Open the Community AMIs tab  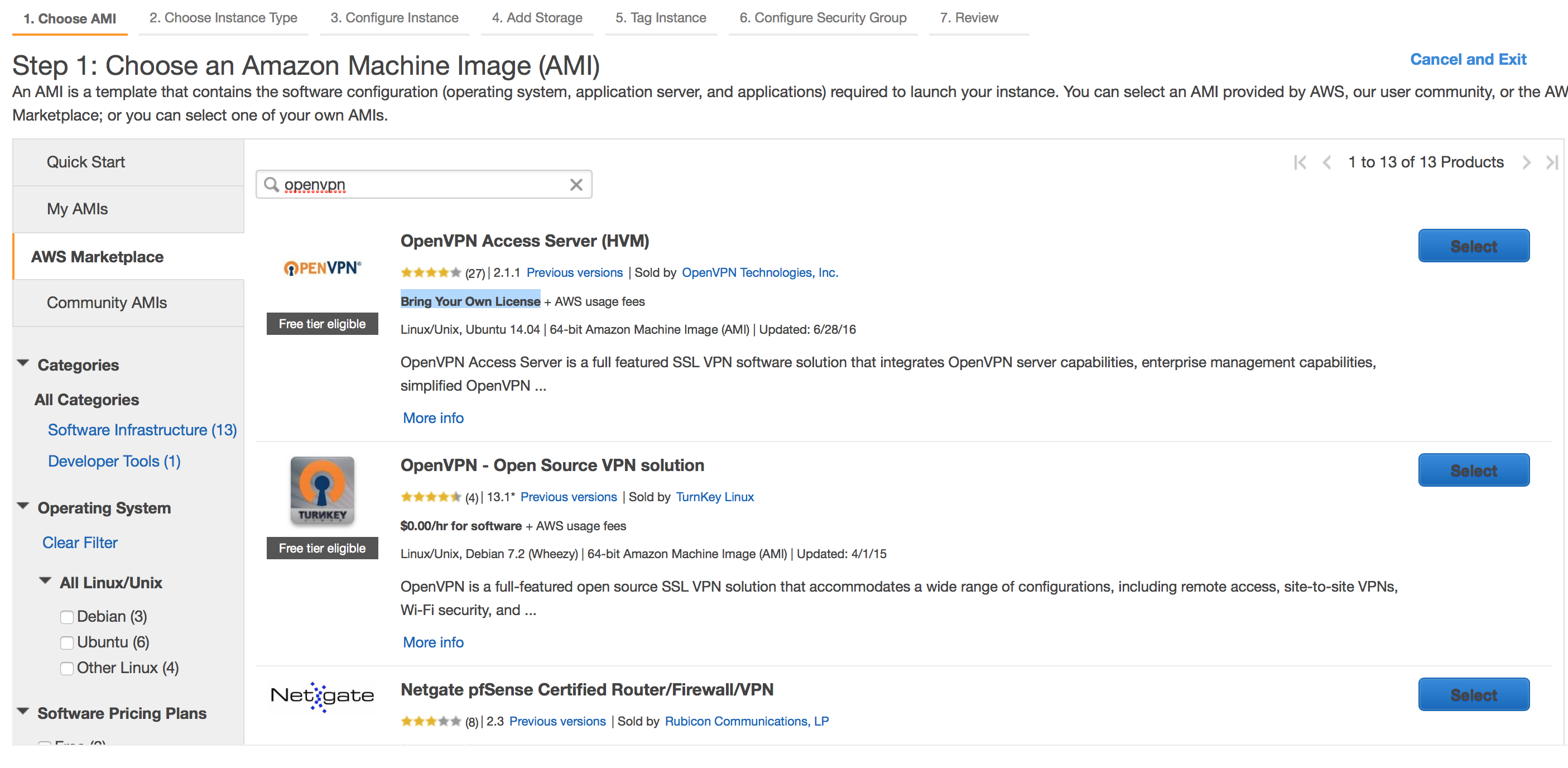(128, 303)
